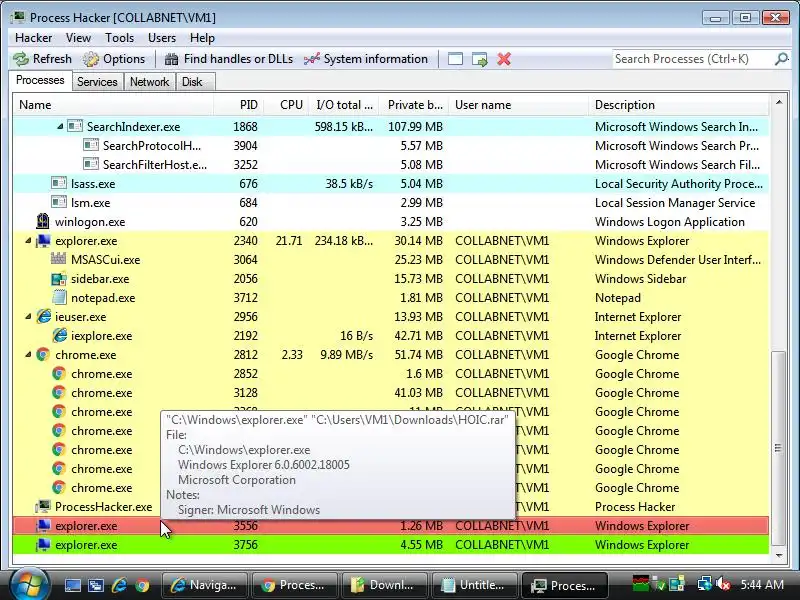Click explorer.exe PID 2340 icon

(x=43, y=241)
